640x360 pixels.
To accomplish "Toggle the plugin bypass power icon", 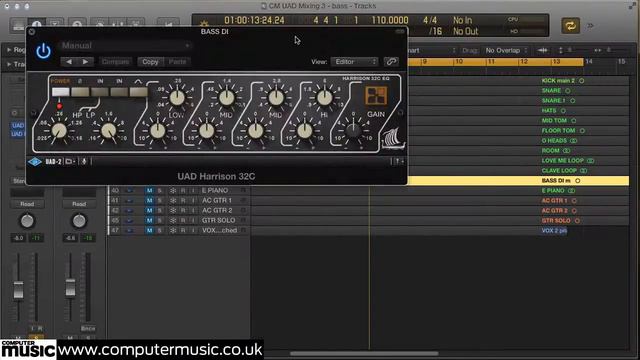I will tap(43, 52).
